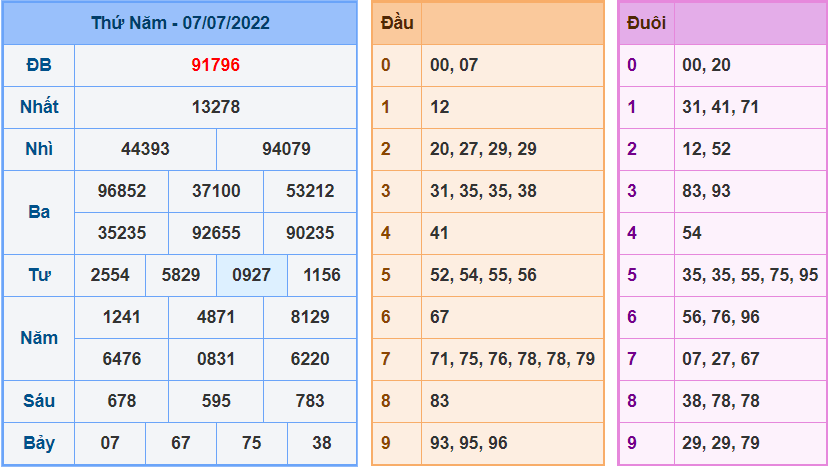Image resolution: width=829 pixels, height=467 pixels.
Task: Select fifth prize number 8129
Action: (x=310, y=317)
